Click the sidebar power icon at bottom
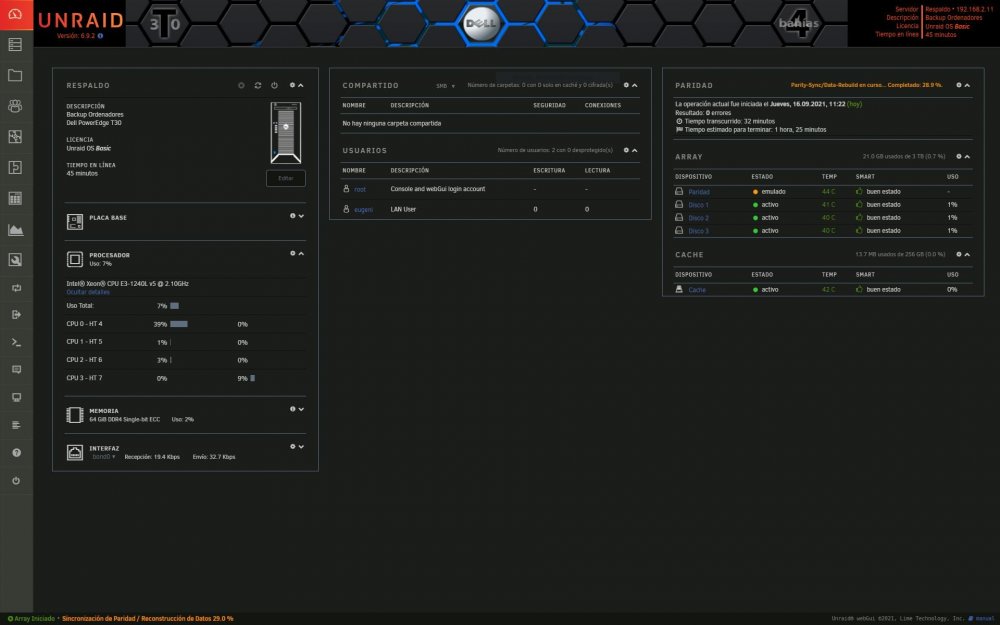 pyautogui.click(x=16, y=480)
